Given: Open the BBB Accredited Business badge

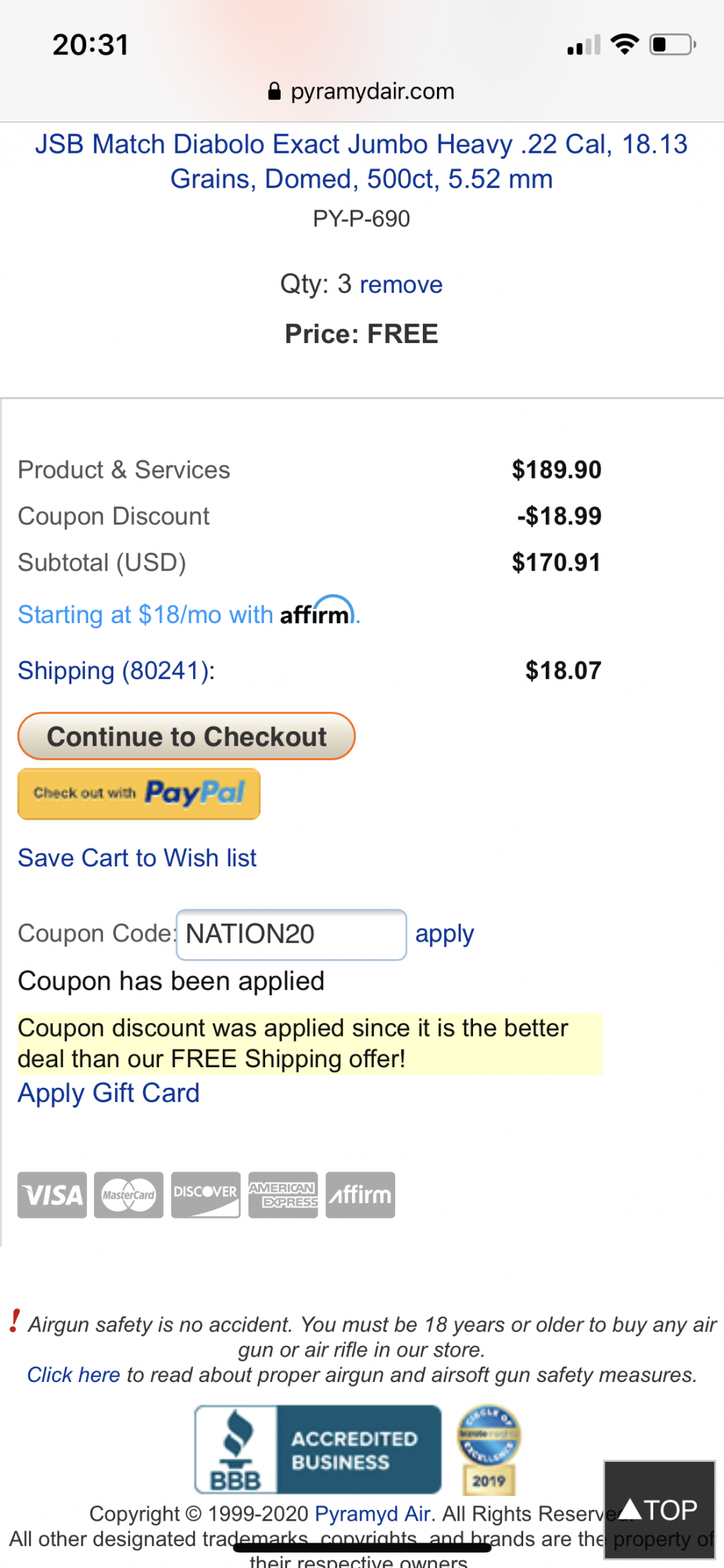Looking at the screenshot, I should pos(318,1449).
